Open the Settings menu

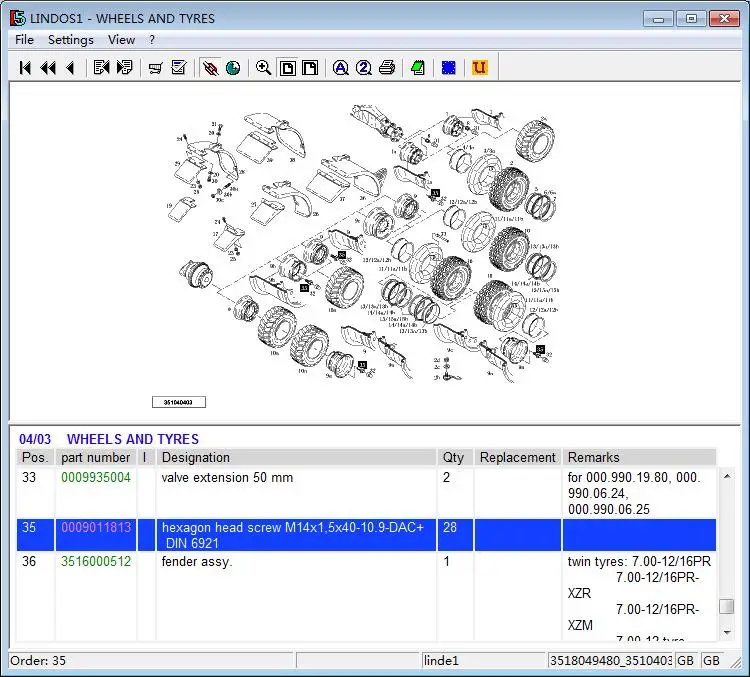(71, 40)
